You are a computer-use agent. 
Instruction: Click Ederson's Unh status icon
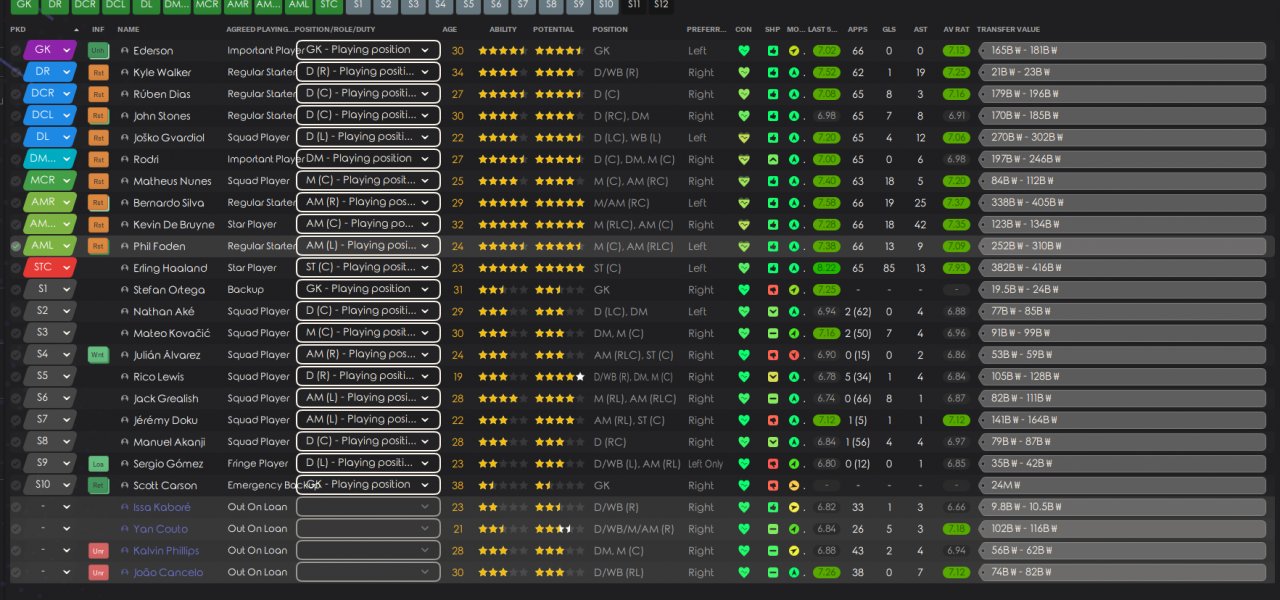pyautogui.click(x=98, y=50)
